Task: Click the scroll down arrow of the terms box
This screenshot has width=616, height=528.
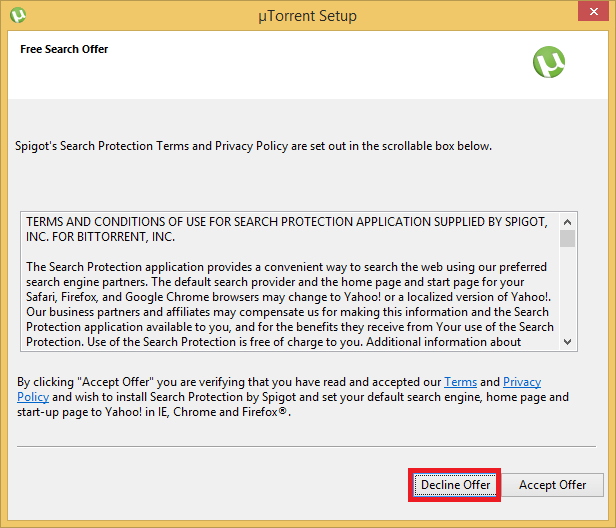Action: click(567, 342)
